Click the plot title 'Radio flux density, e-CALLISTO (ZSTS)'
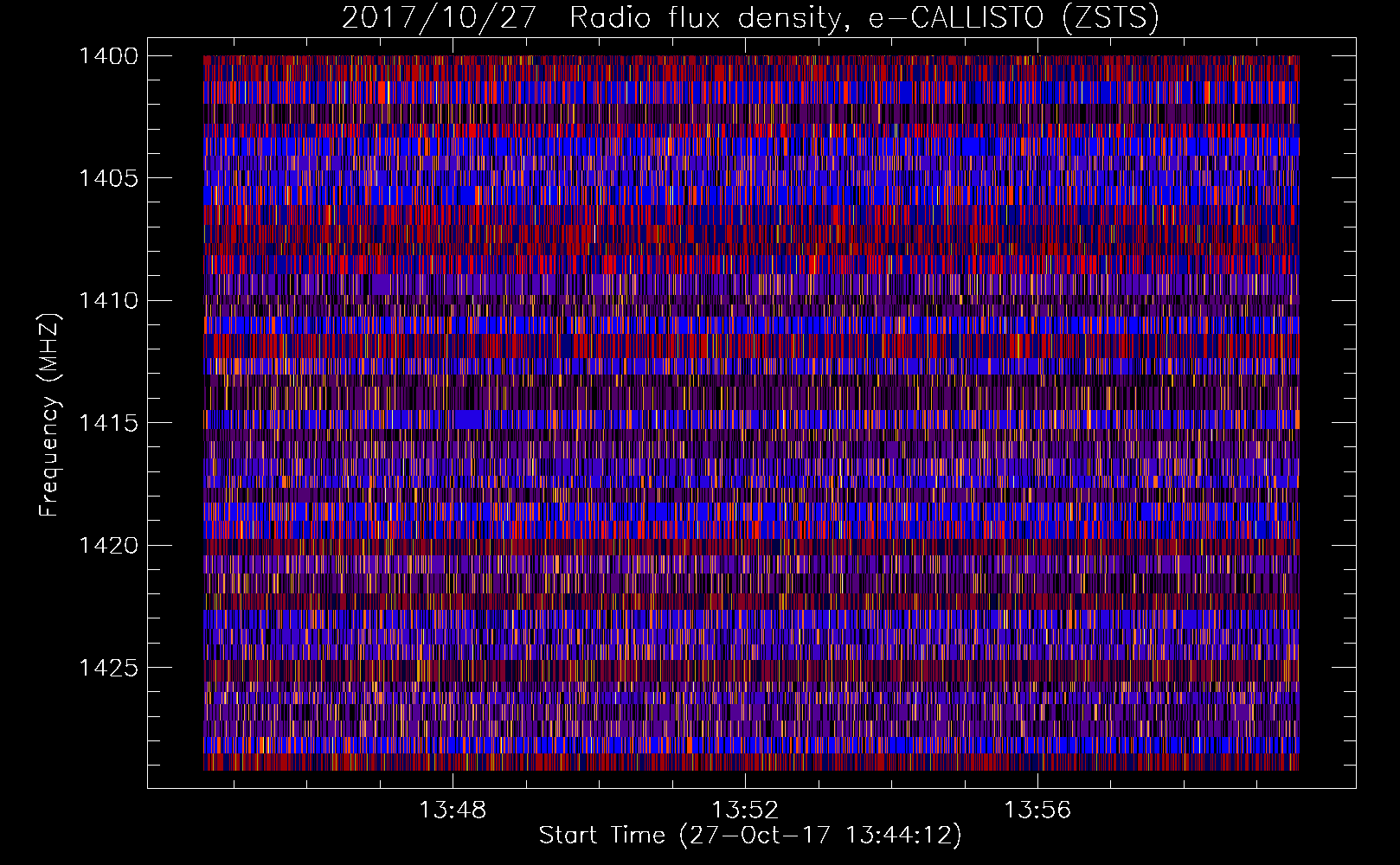Viewport: 1400px width, 865px height. pos(864,17)
